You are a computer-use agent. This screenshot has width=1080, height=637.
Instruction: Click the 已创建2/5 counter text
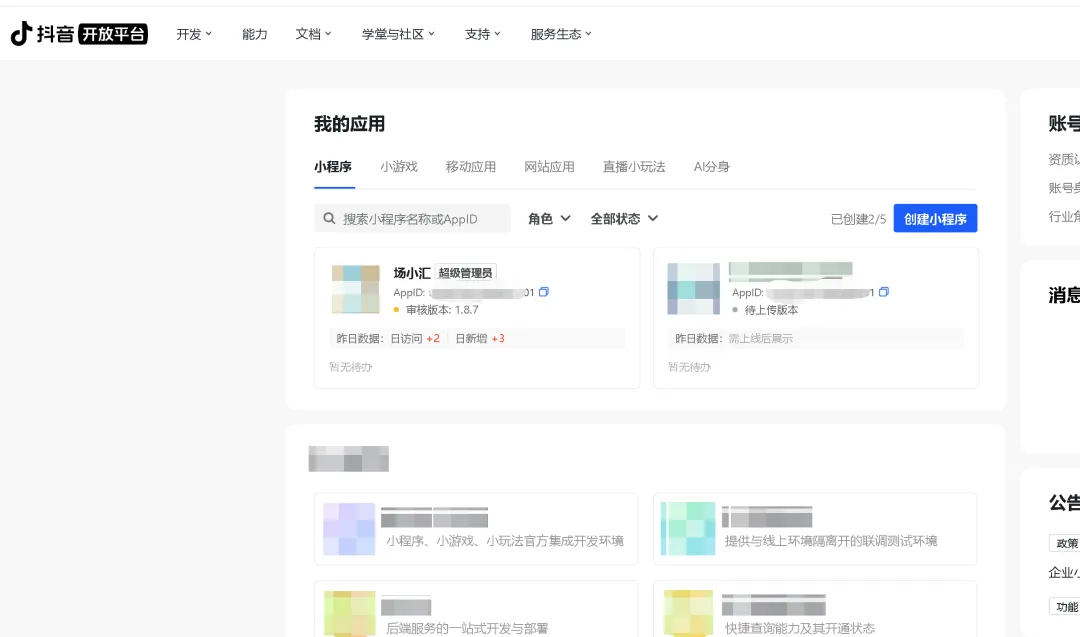858,219
